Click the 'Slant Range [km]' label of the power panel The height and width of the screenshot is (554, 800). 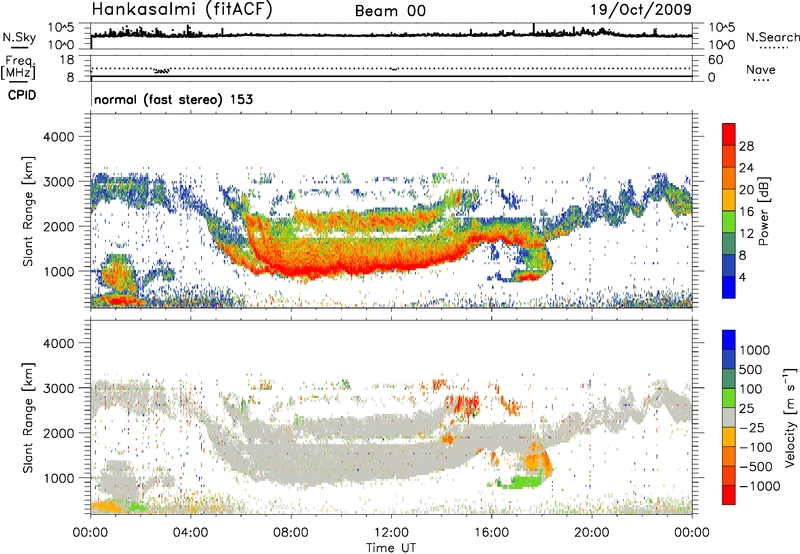pos(28,211)
